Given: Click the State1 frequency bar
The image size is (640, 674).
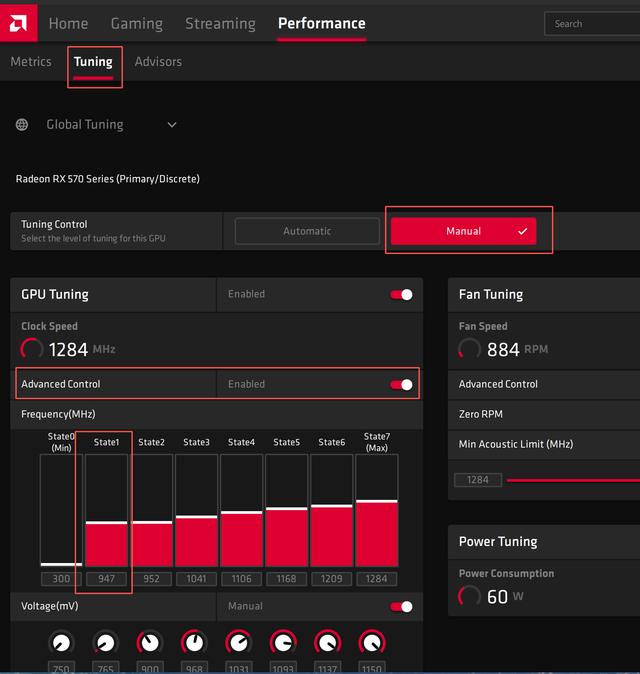Looking at the screenshot, I should pyautogui.click(x=106, y=510).
